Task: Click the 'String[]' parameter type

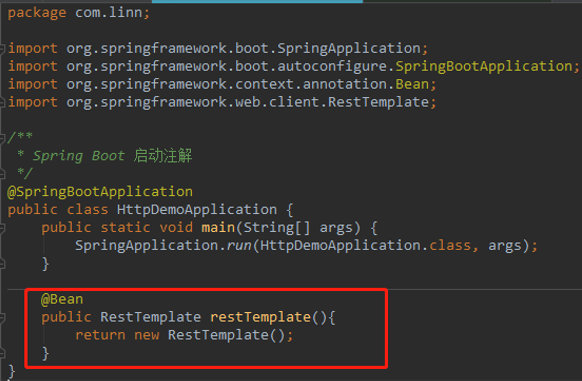Action: click(277, 228)
